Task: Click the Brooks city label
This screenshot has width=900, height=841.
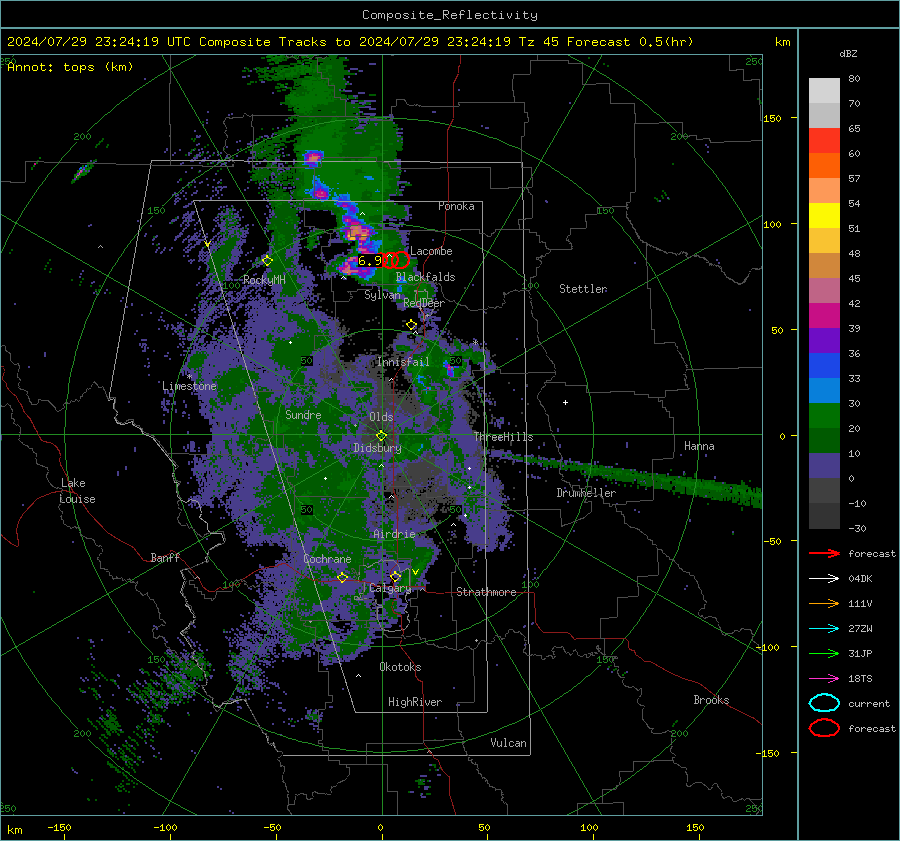Action: (x=711, y=700)
